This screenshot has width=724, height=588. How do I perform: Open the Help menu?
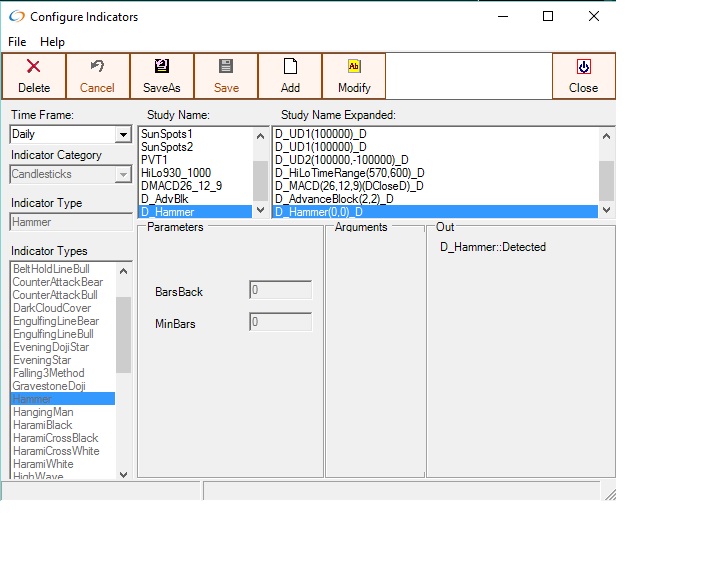point(52,42)
